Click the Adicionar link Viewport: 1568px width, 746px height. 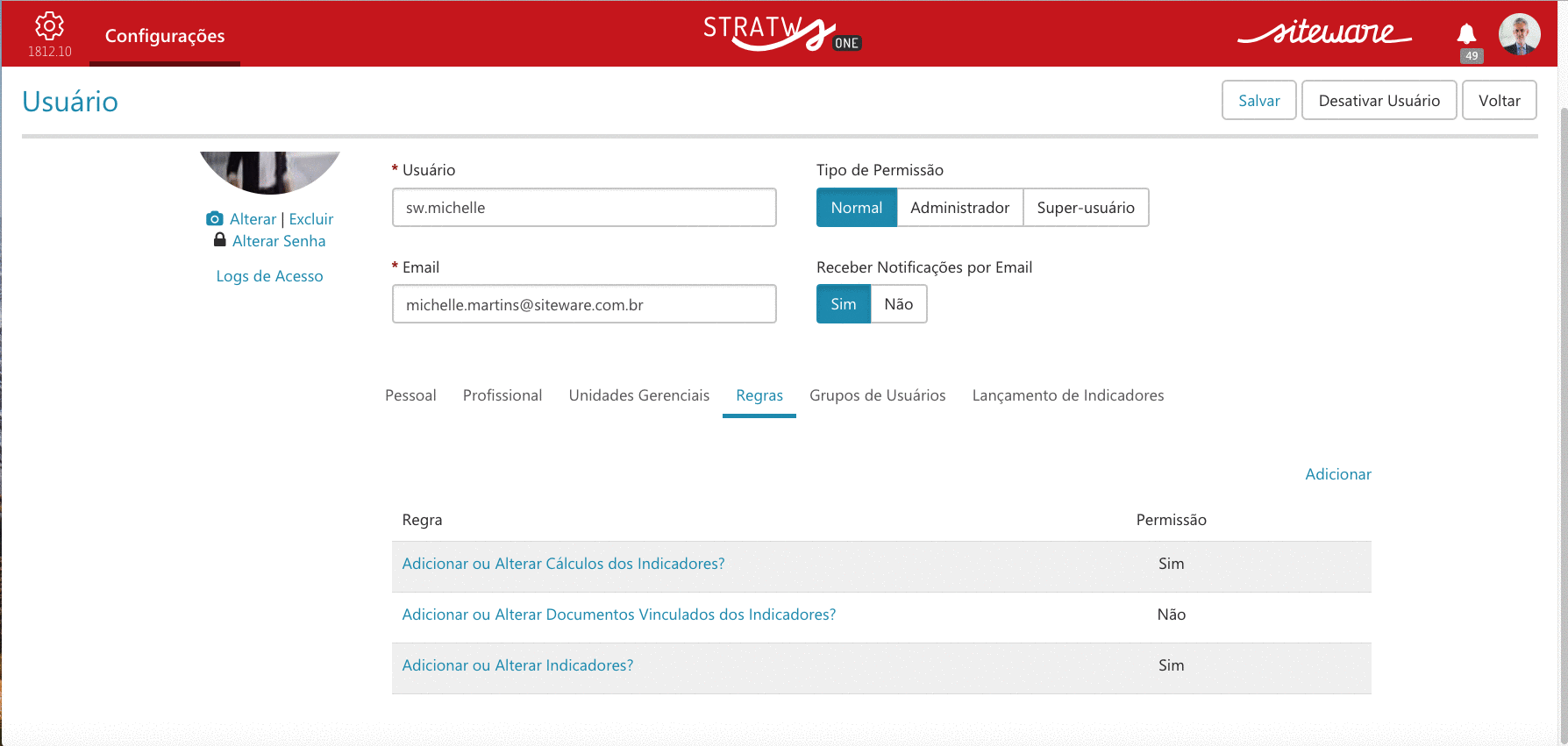tap(1338, 474)
